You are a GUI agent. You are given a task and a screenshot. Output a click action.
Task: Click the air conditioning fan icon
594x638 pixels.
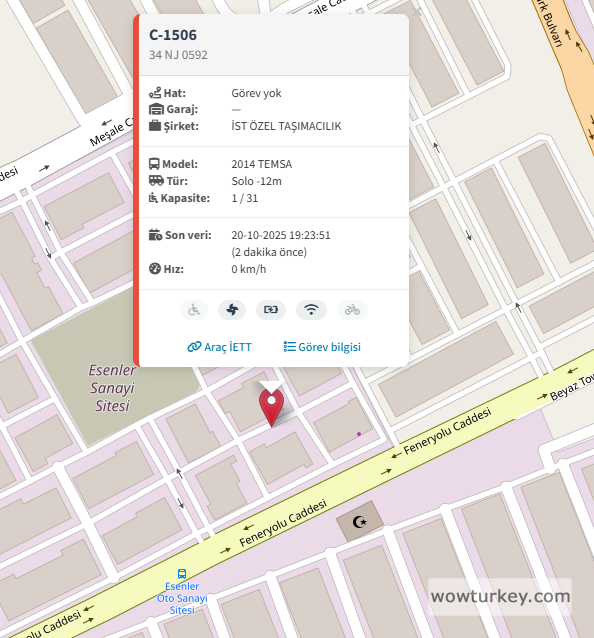(232, 310)
